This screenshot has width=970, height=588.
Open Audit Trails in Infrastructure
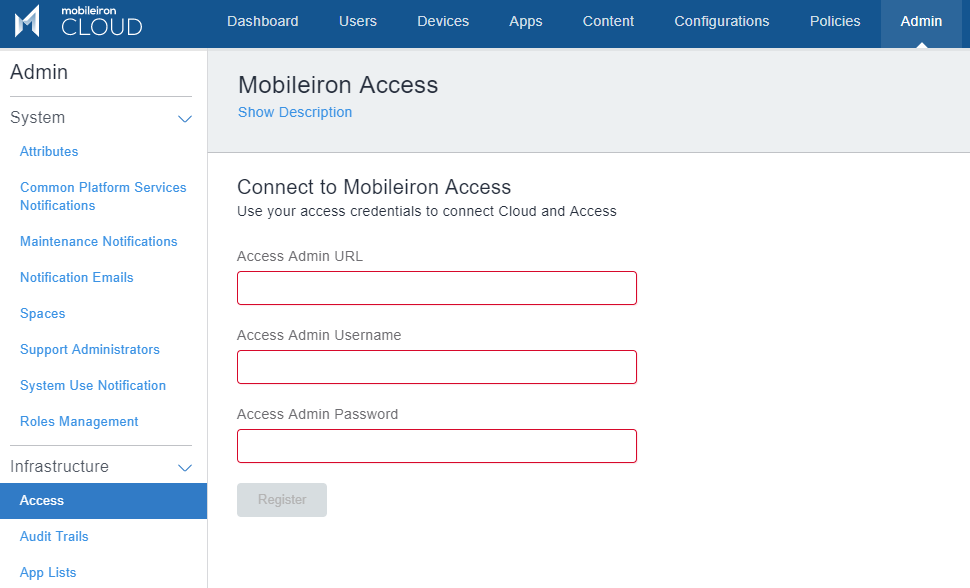54,537
